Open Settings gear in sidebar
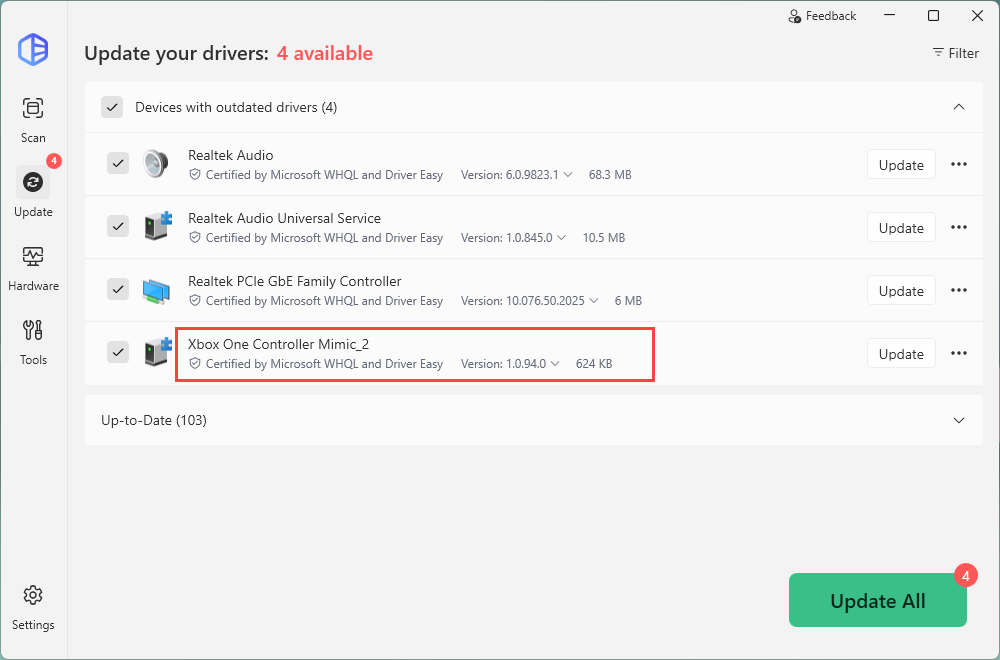The image size is (1000, 660). [33, 595]
